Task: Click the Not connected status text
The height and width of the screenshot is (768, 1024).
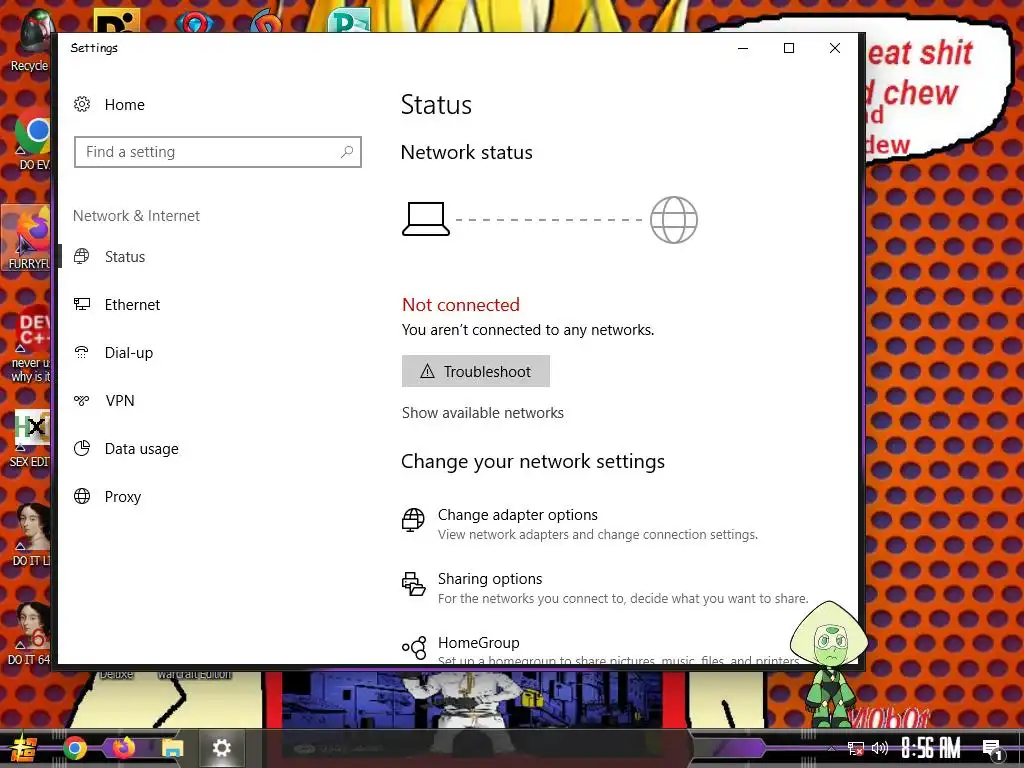Action: click(461, 304)
